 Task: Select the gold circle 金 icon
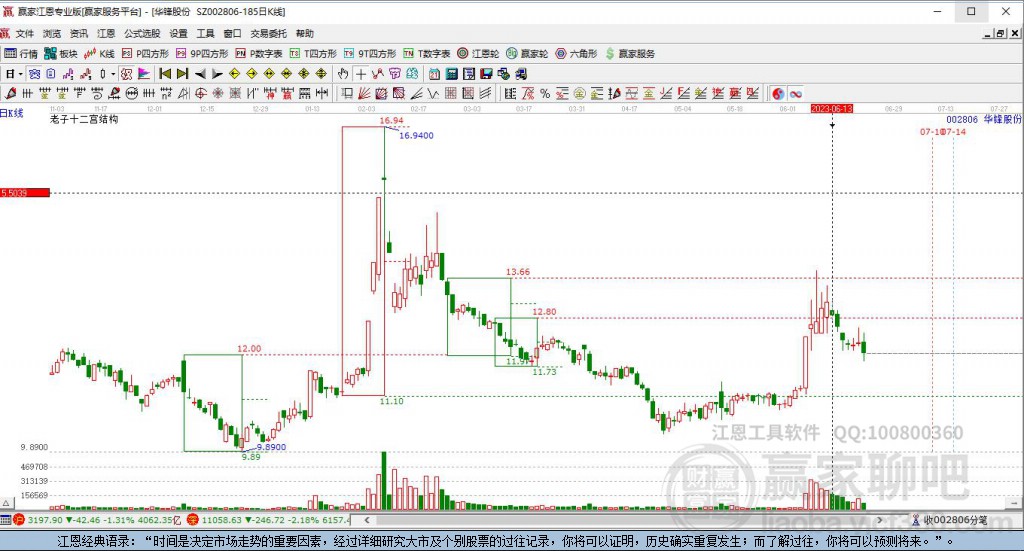tap(580, 93)
